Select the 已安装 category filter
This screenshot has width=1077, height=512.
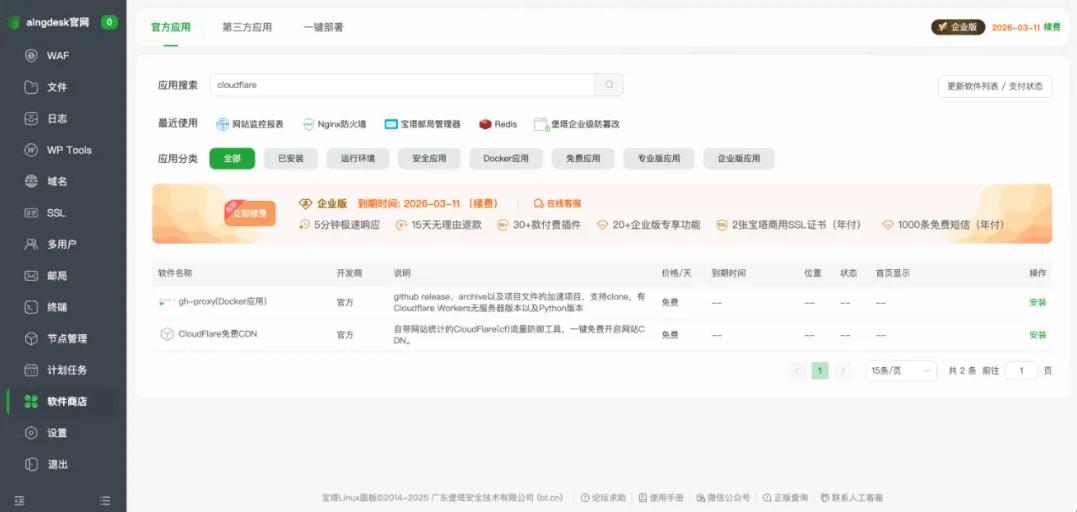click(291, 159)
